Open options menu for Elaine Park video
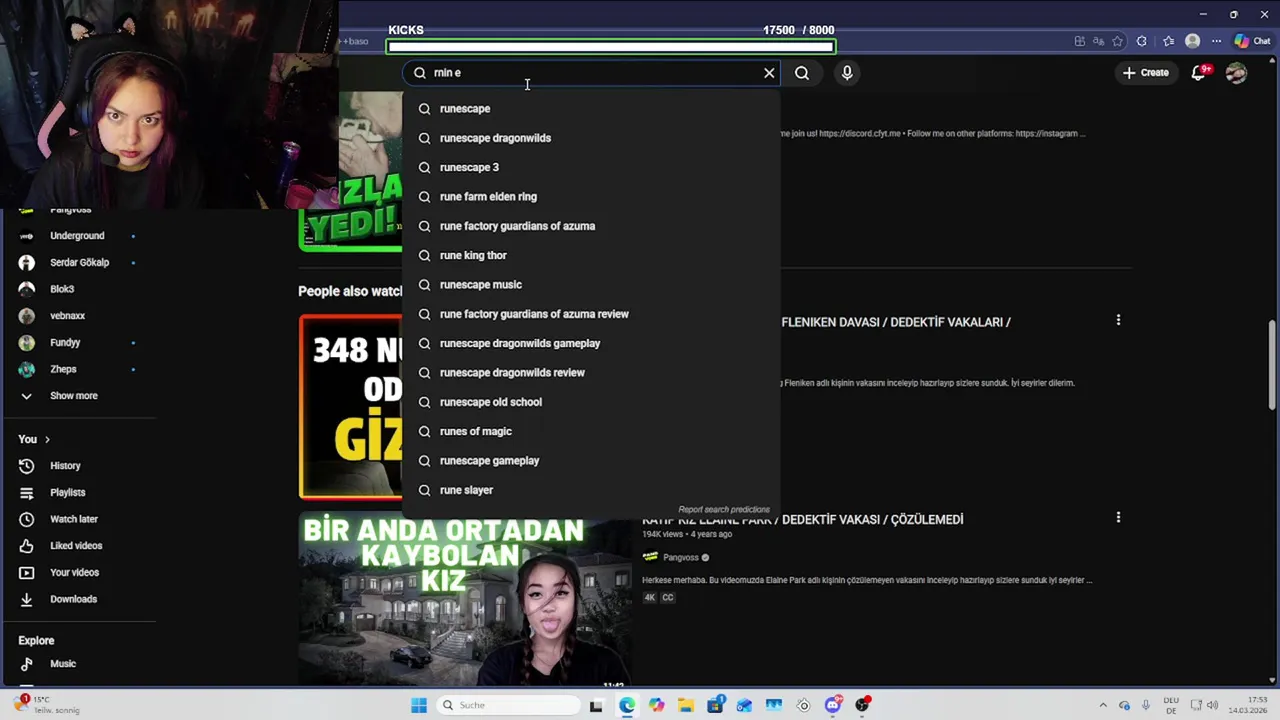The height and width of the screenshot is (720, 1280). 1118,517
